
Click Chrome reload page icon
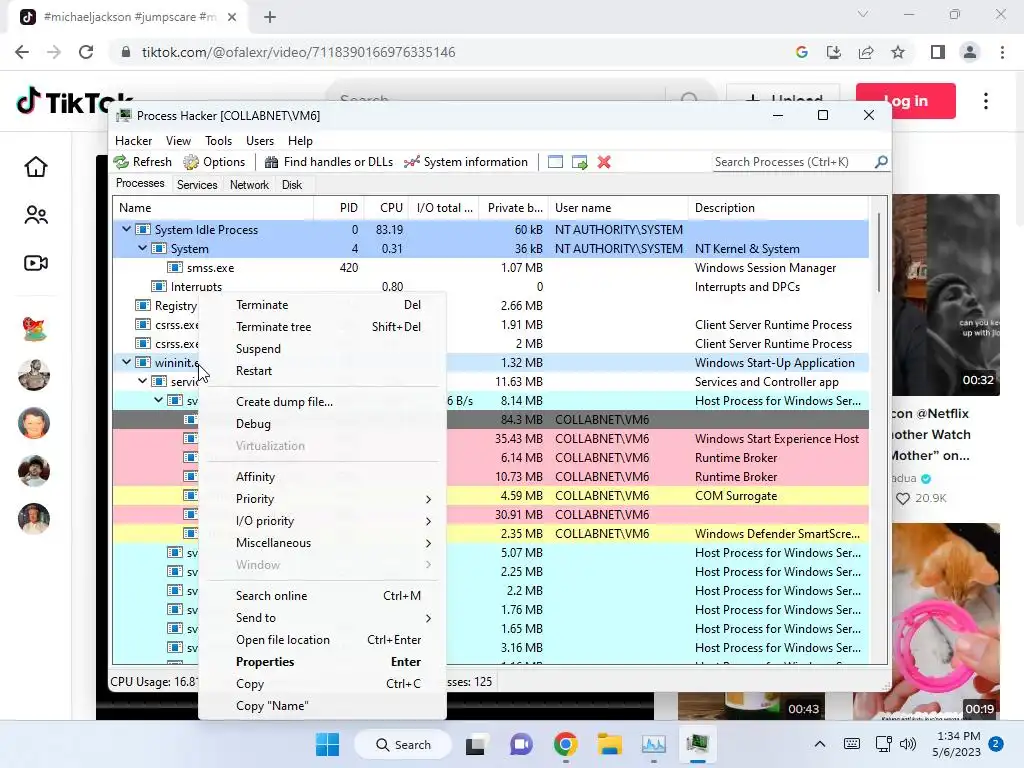click(86, 52)
